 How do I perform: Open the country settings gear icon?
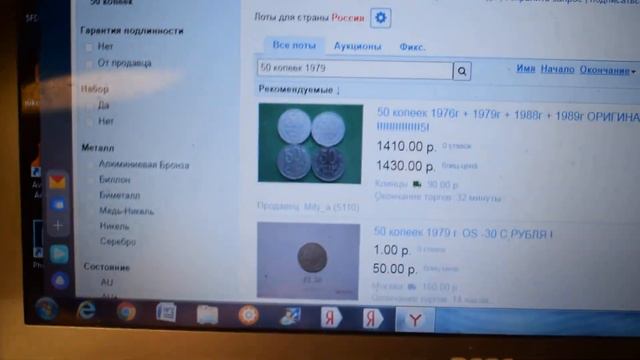tap(380, 18)
